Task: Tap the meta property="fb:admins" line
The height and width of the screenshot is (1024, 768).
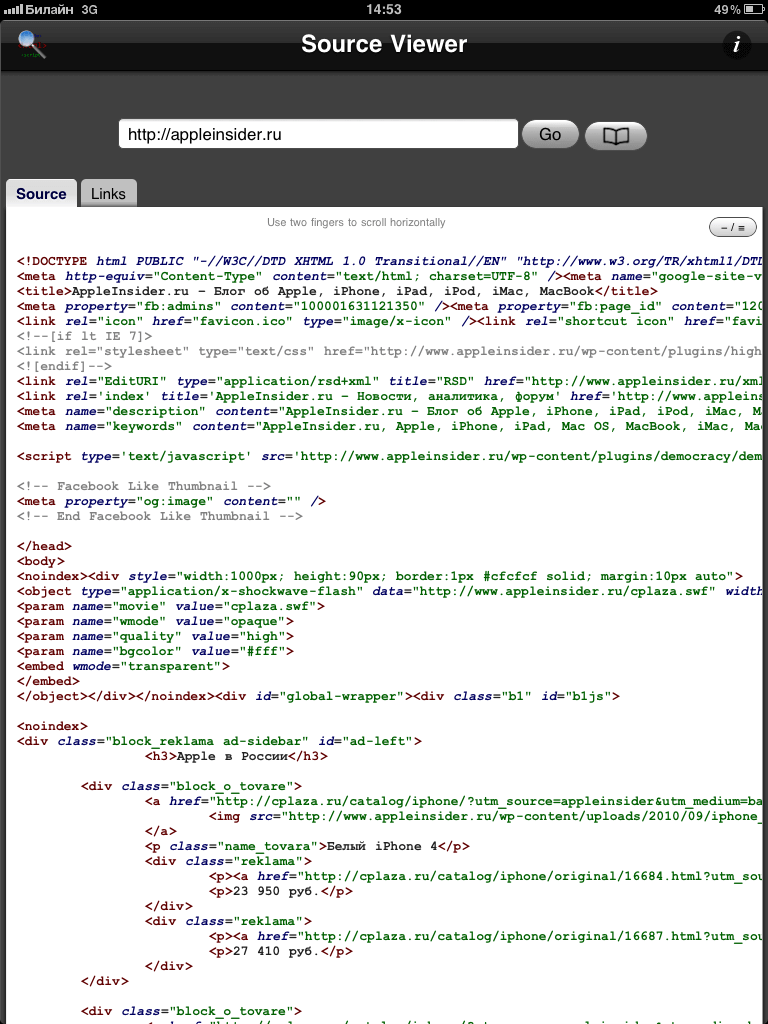Action: 389,306
